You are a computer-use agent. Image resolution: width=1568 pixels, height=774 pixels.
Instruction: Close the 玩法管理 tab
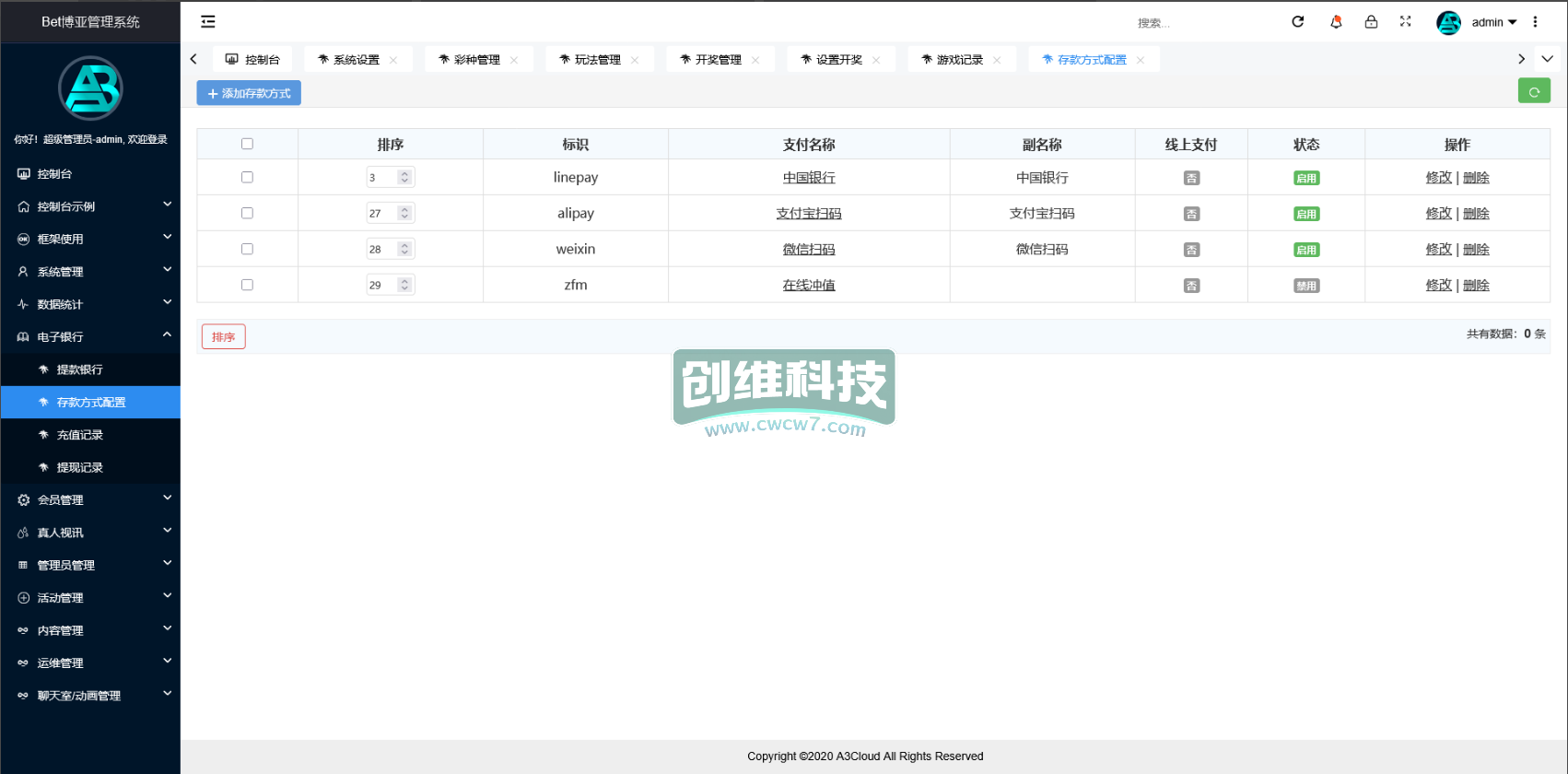(x=635, y=60)
